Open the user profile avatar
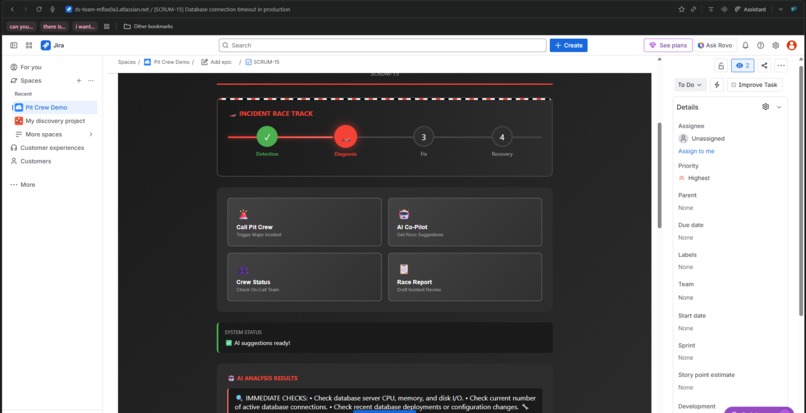806x413 pixels. point(792,45)
